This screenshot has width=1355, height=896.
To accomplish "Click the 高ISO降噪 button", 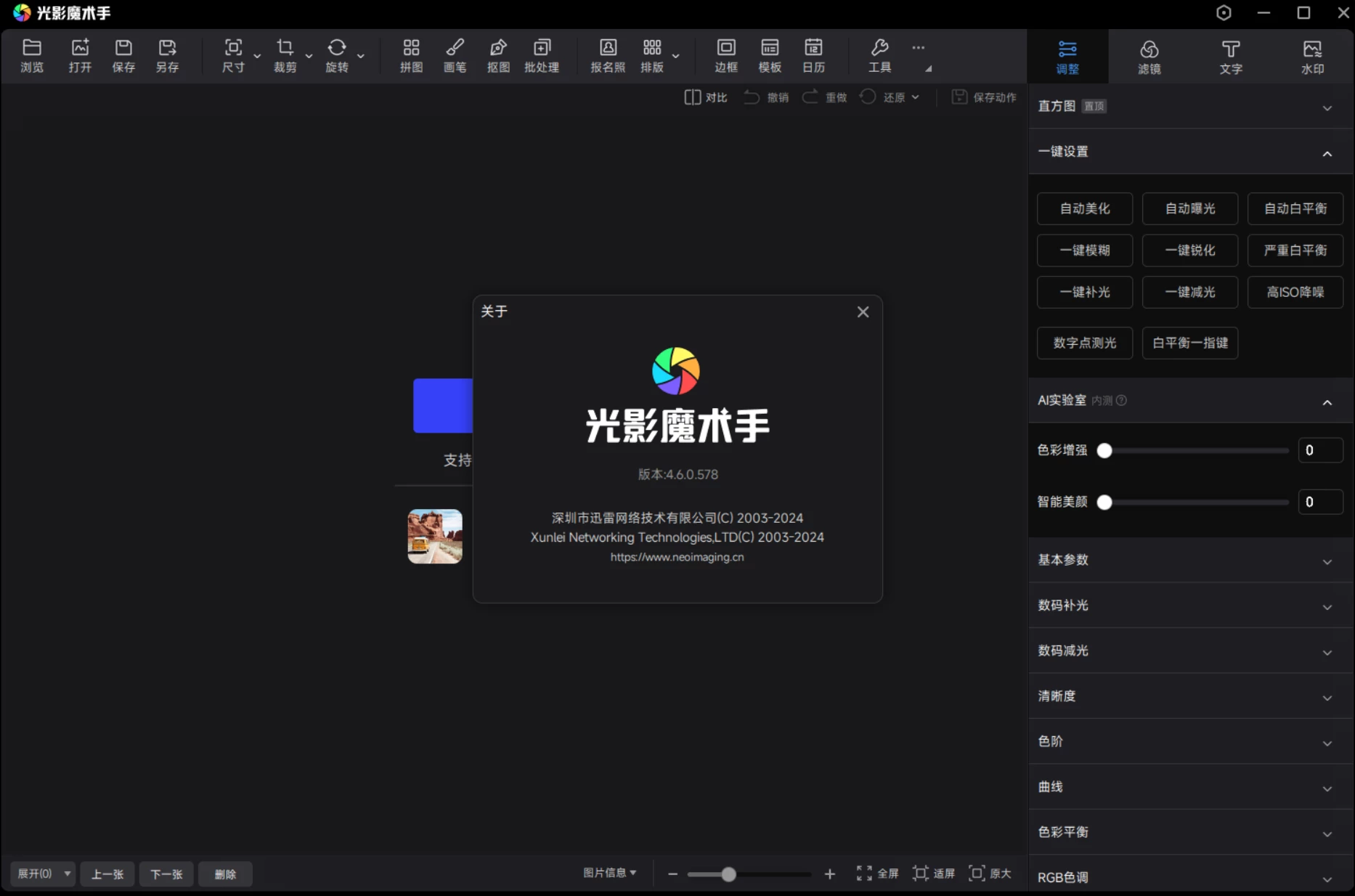I will point(1295,293).
